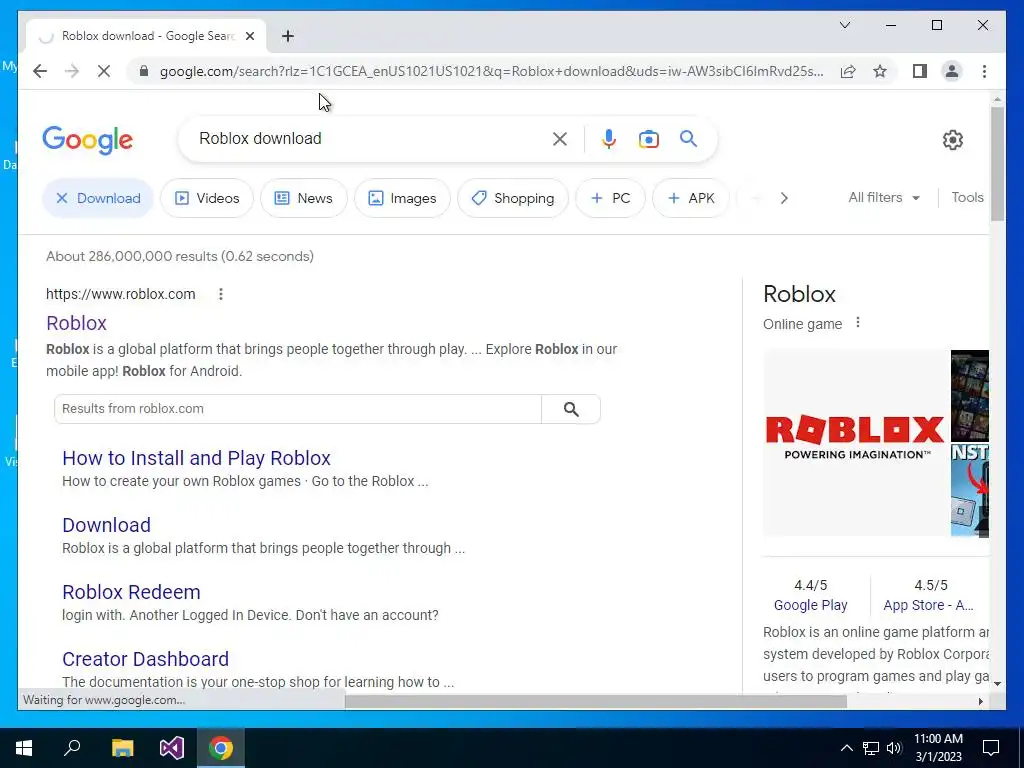
Task: Add PC filter chip
Action: pyautogui.click(x=611, y=198)
